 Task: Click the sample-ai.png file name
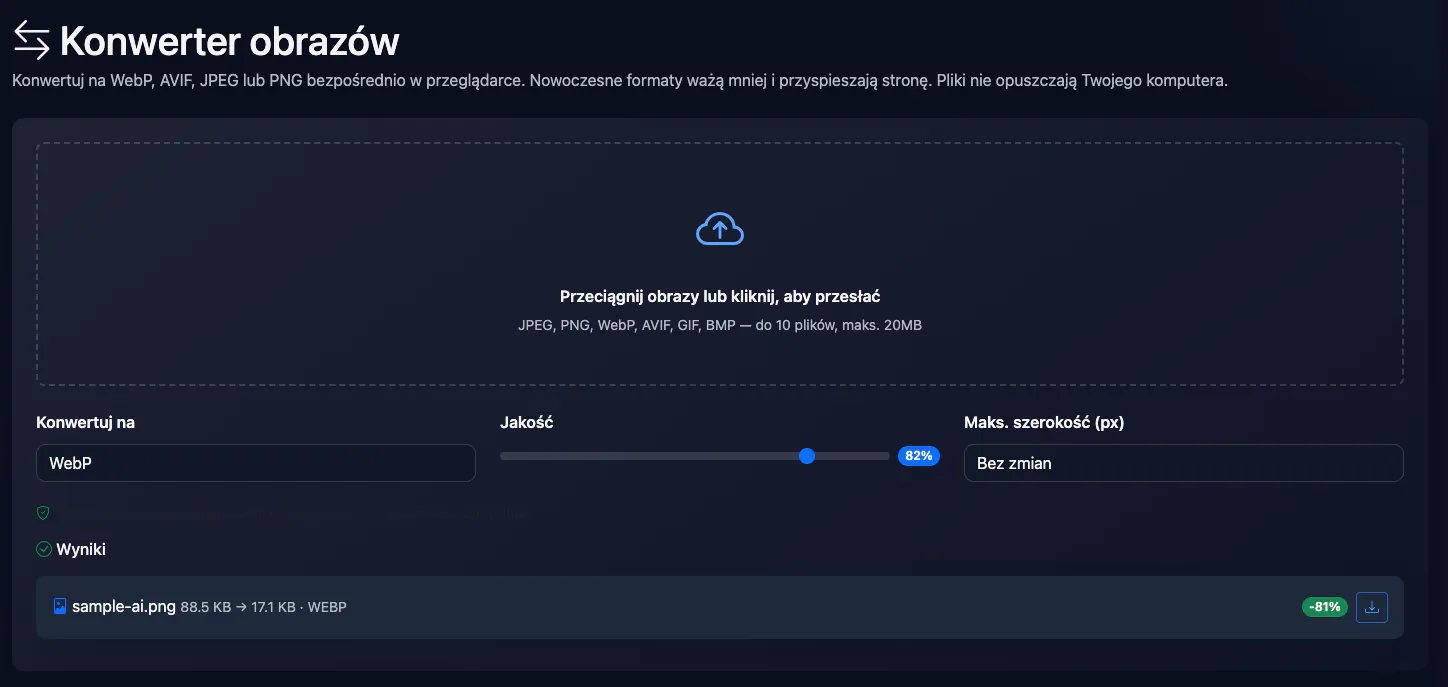(x=124, y=607)
